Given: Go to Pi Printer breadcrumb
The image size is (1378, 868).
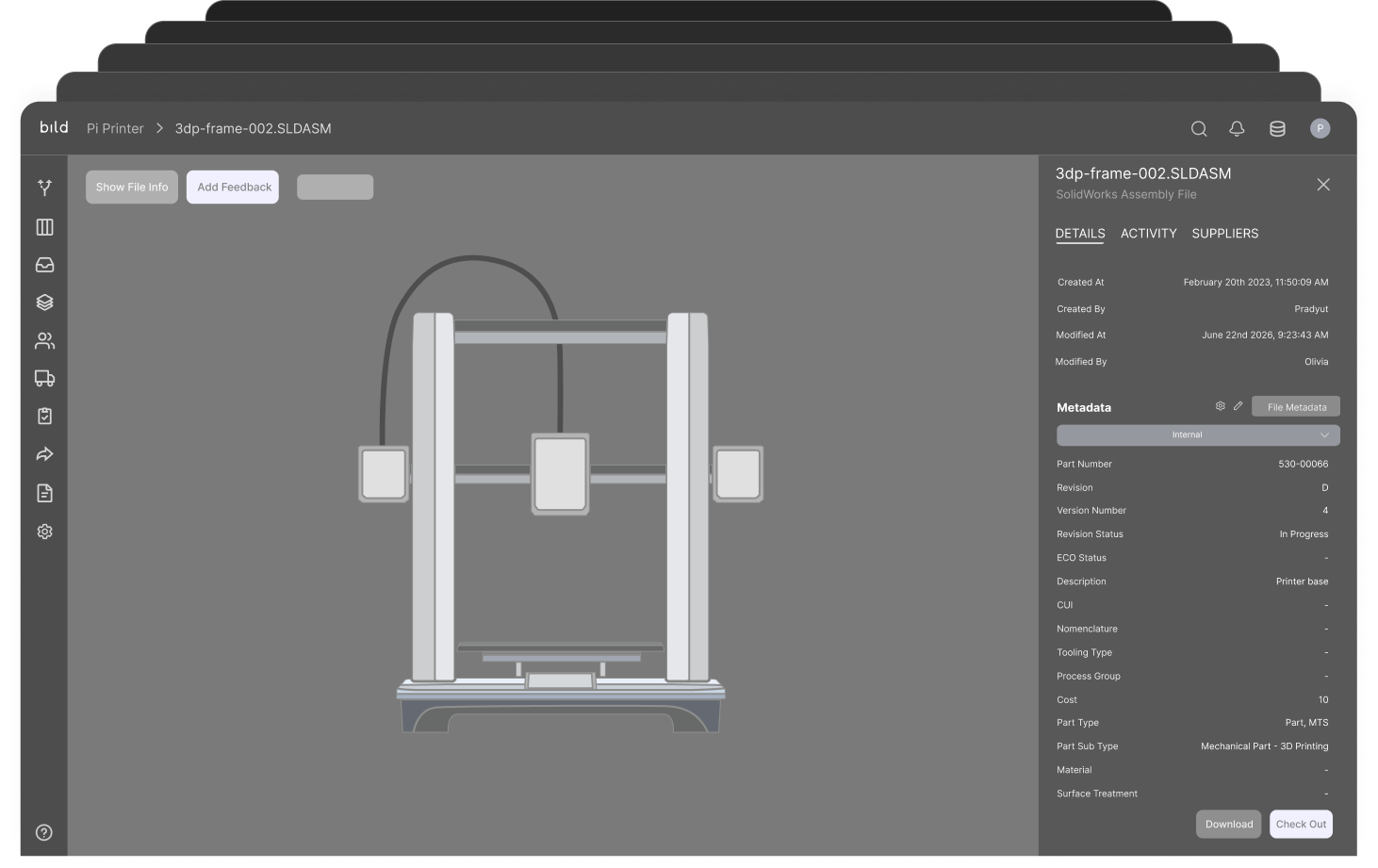Looking at the screenshot, I should [x=115, y=128].
